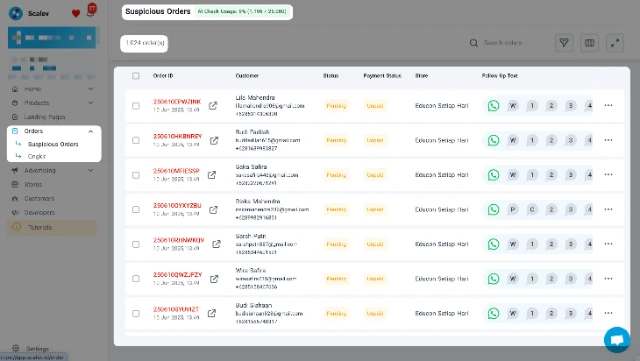Select Ongkir submenu item

pos(37,156)
